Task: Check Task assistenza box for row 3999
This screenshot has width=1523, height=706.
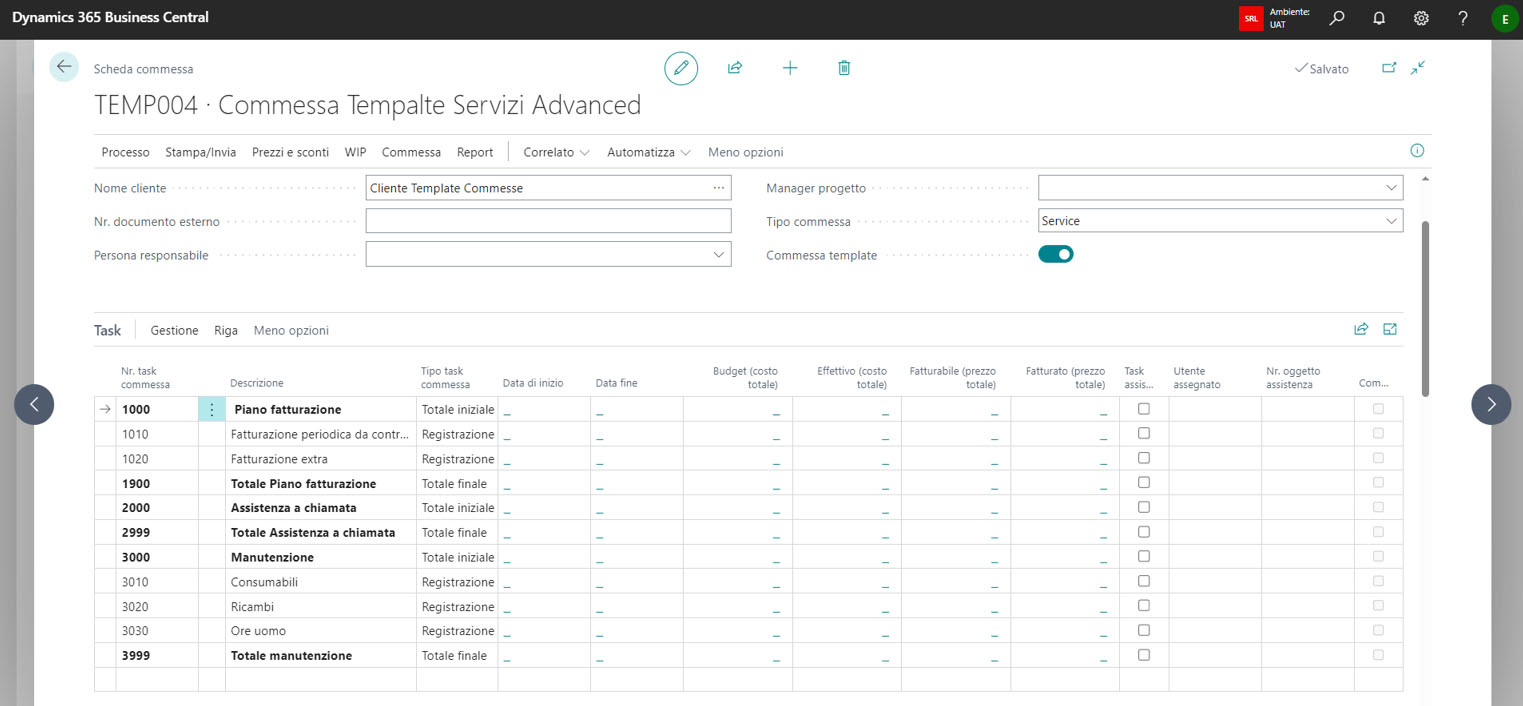Action: [x=1144, y=655]
